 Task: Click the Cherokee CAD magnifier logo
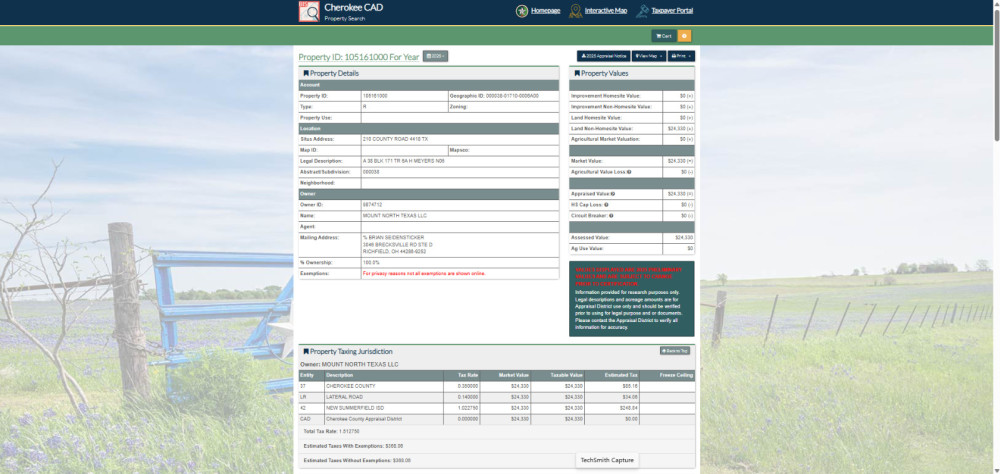pos(309,11)
